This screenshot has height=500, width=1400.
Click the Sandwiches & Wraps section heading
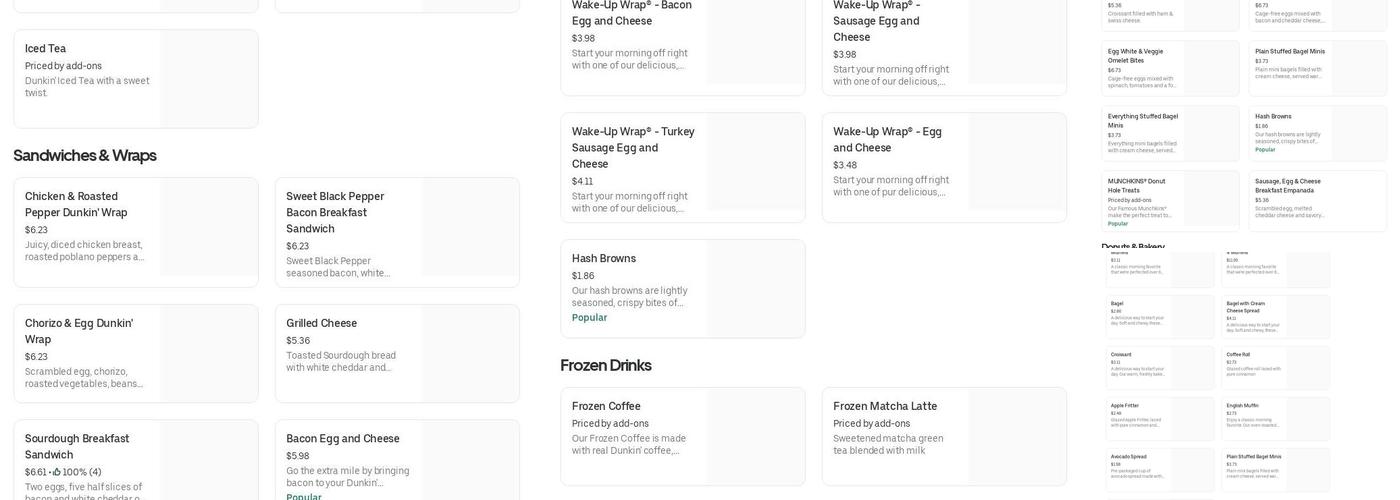pyautogui.click(x=85, y=155)
